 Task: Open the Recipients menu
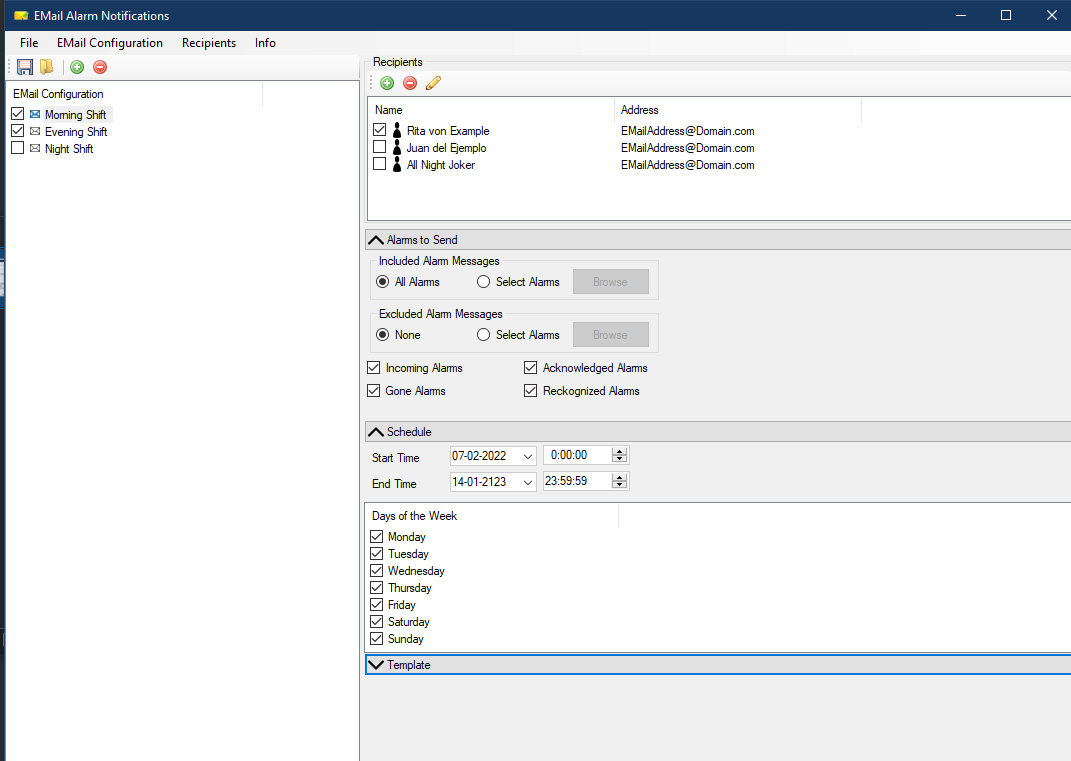tap(208, 43)
